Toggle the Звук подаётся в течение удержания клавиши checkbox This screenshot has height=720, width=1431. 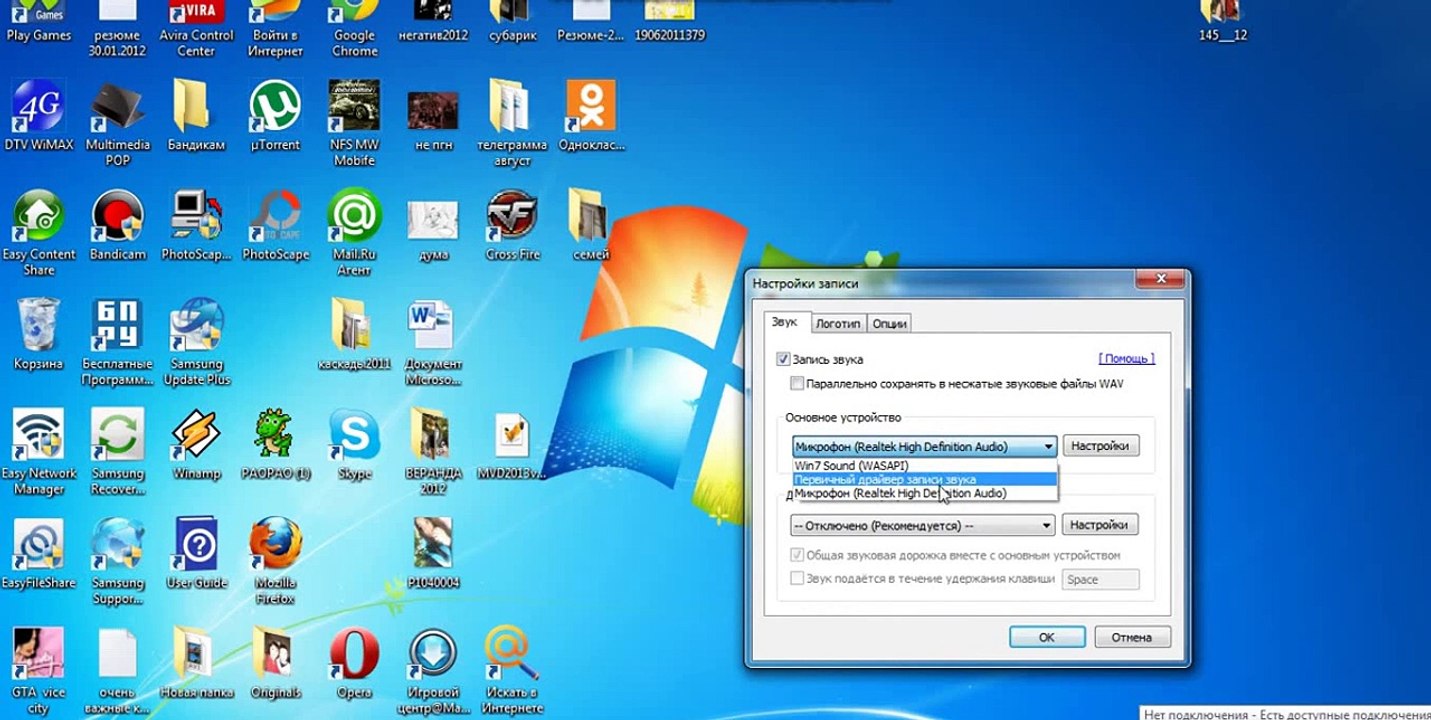pyautogui.click(x=797, y=578)
